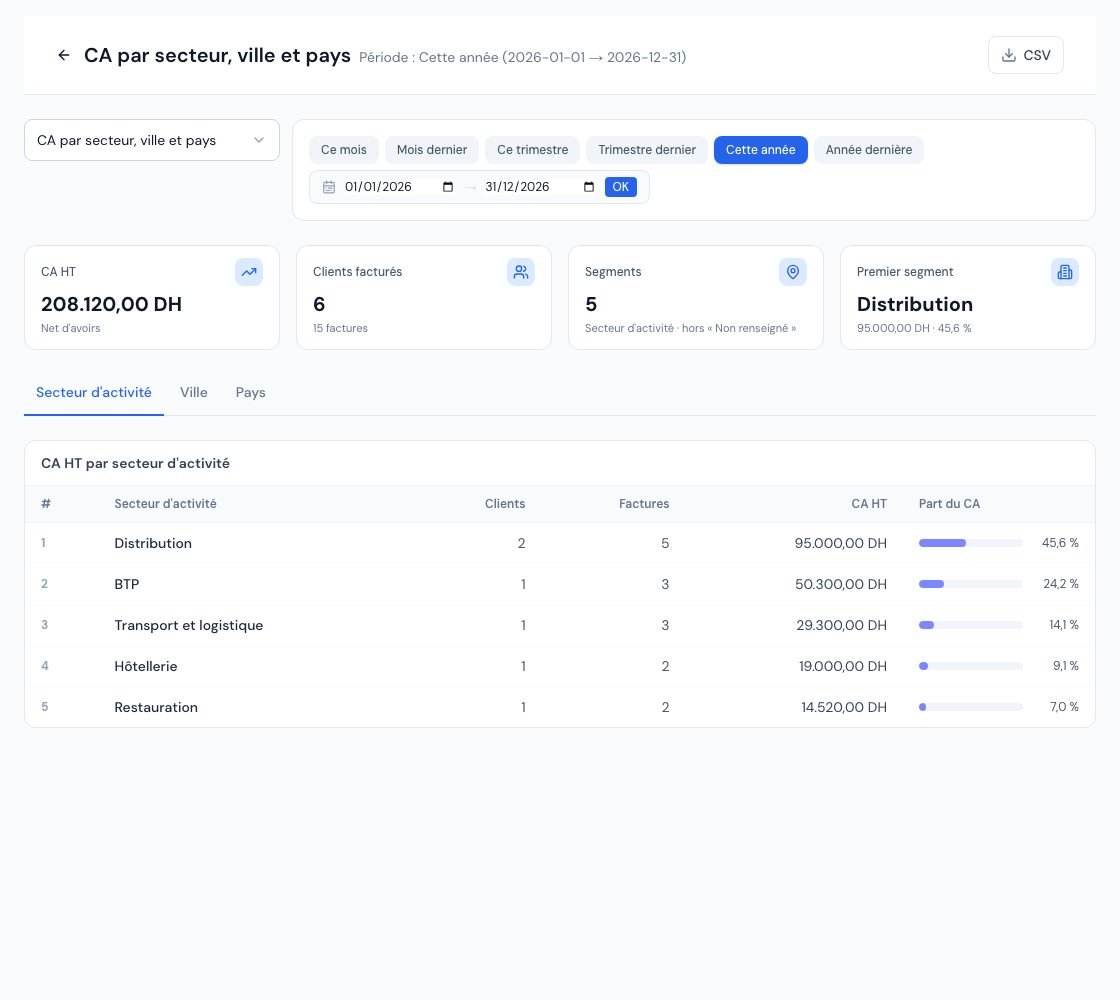
Task: Select the Distribution row name
Action: point(153,544)
